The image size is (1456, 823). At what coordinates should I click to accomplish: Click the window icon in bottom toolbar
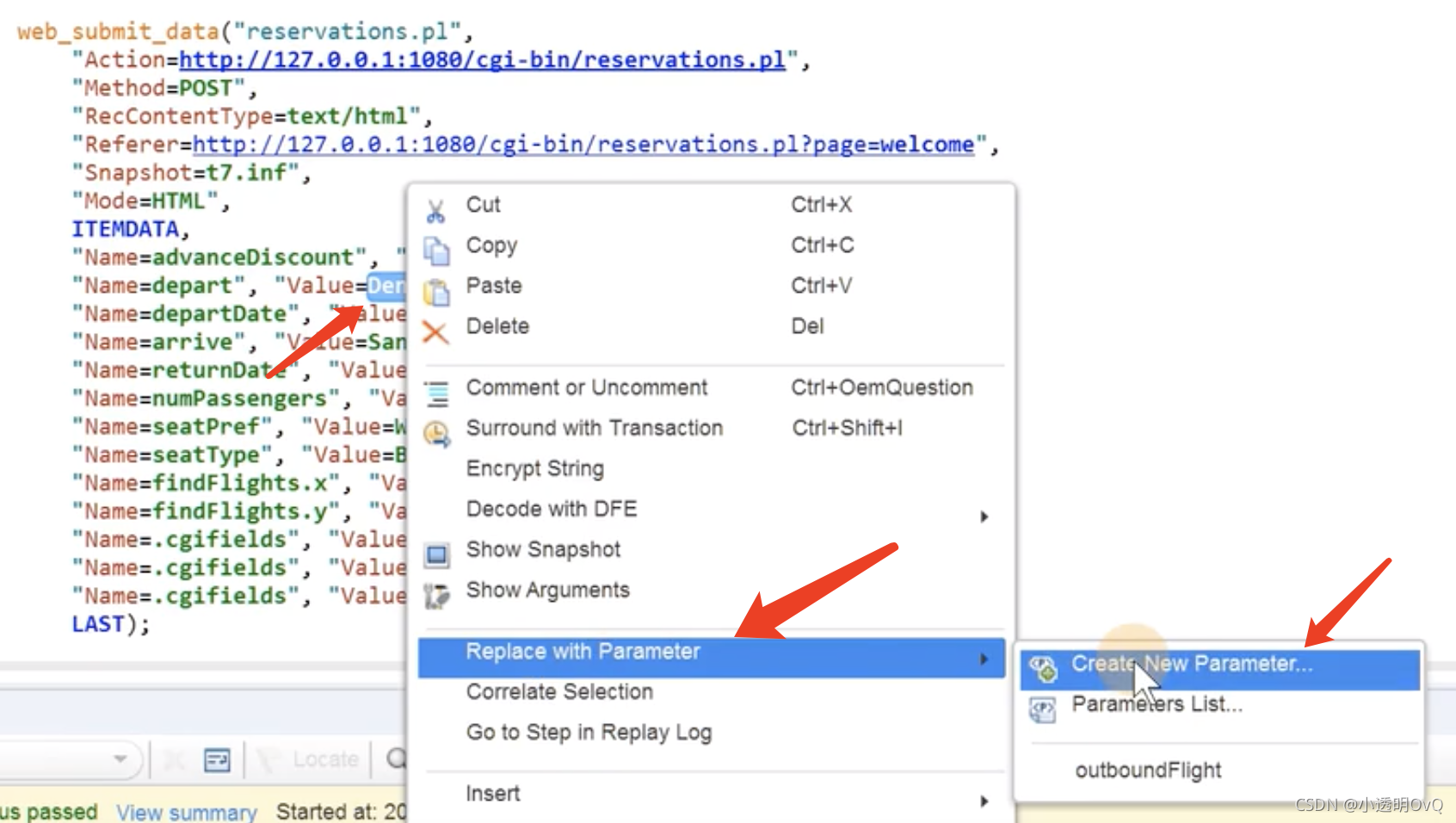click(x=217, y=760)
